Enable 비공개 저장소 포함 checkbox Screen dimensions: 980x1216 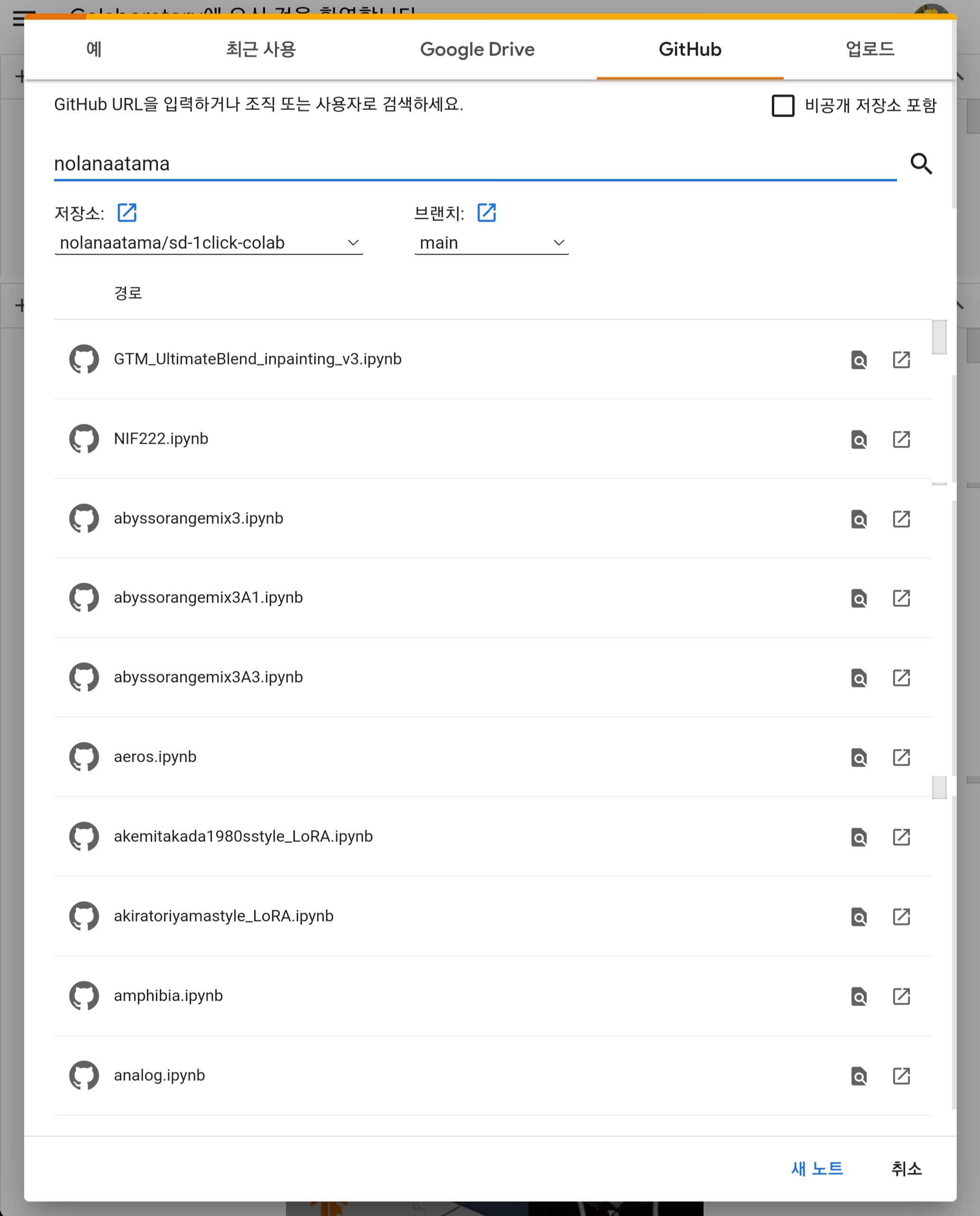782,106
